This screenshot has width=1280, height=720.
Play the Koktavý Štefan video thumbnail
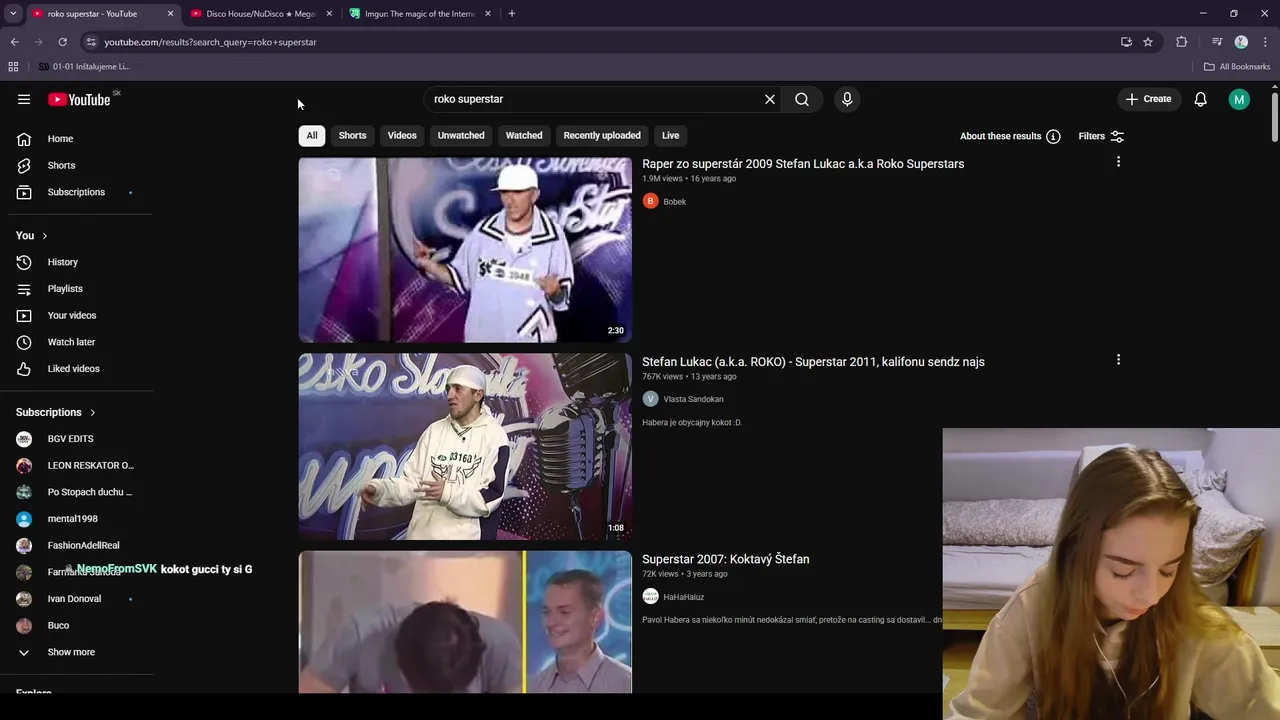click(465, 622)
